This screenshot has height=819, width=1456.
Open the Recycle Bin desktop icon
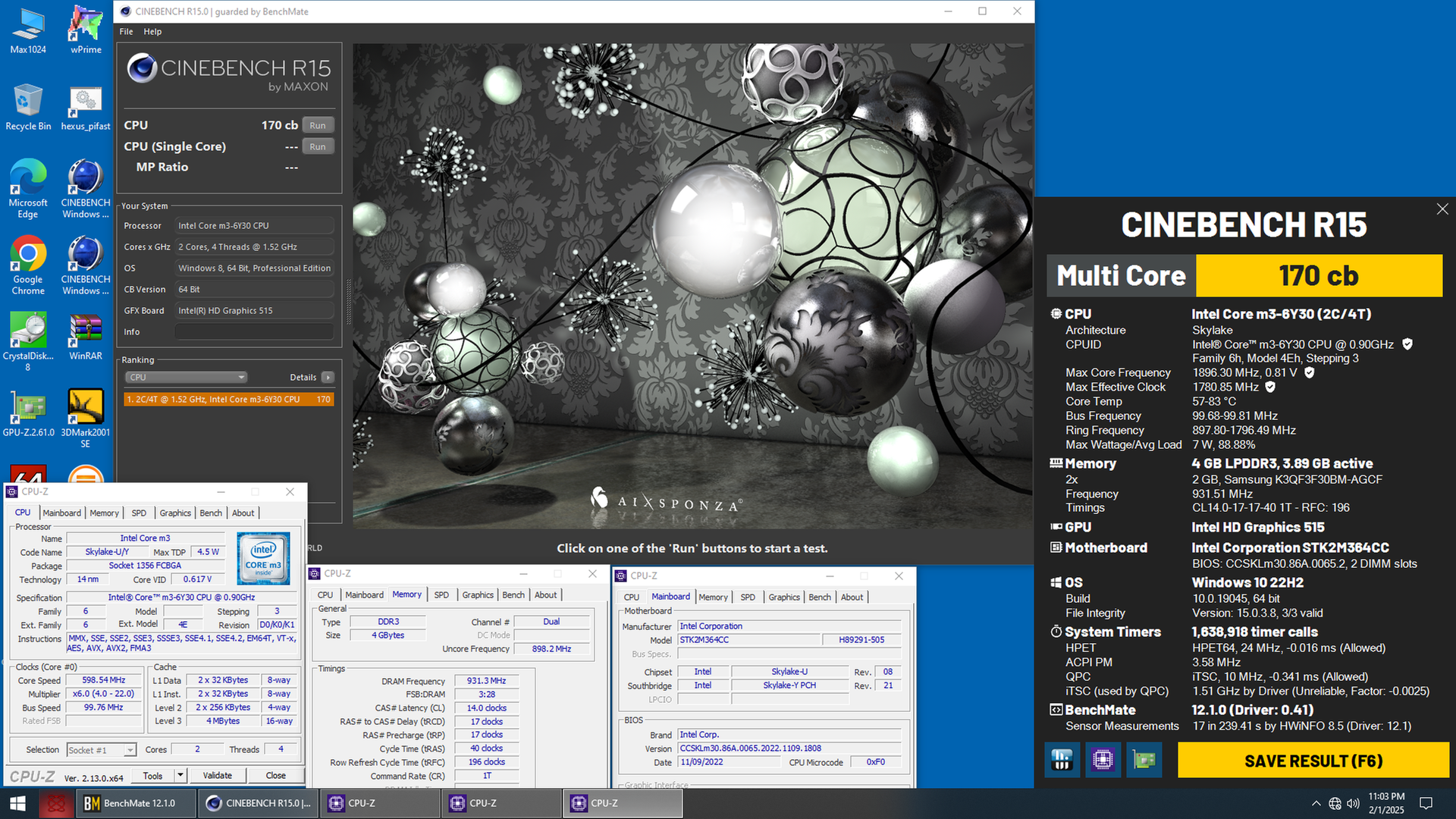pyautogui.click(x=28, y=107)
